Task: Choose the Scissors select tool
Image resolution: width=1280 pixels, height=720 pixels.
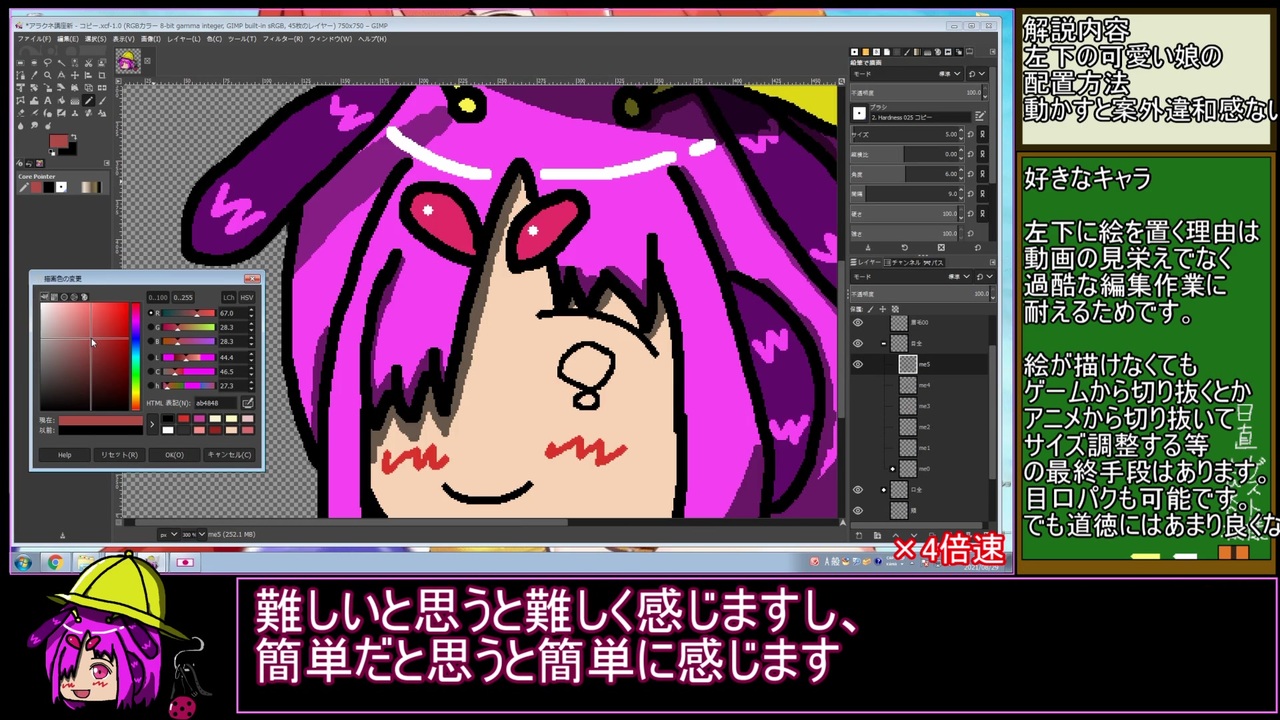Action: point(88,63)
